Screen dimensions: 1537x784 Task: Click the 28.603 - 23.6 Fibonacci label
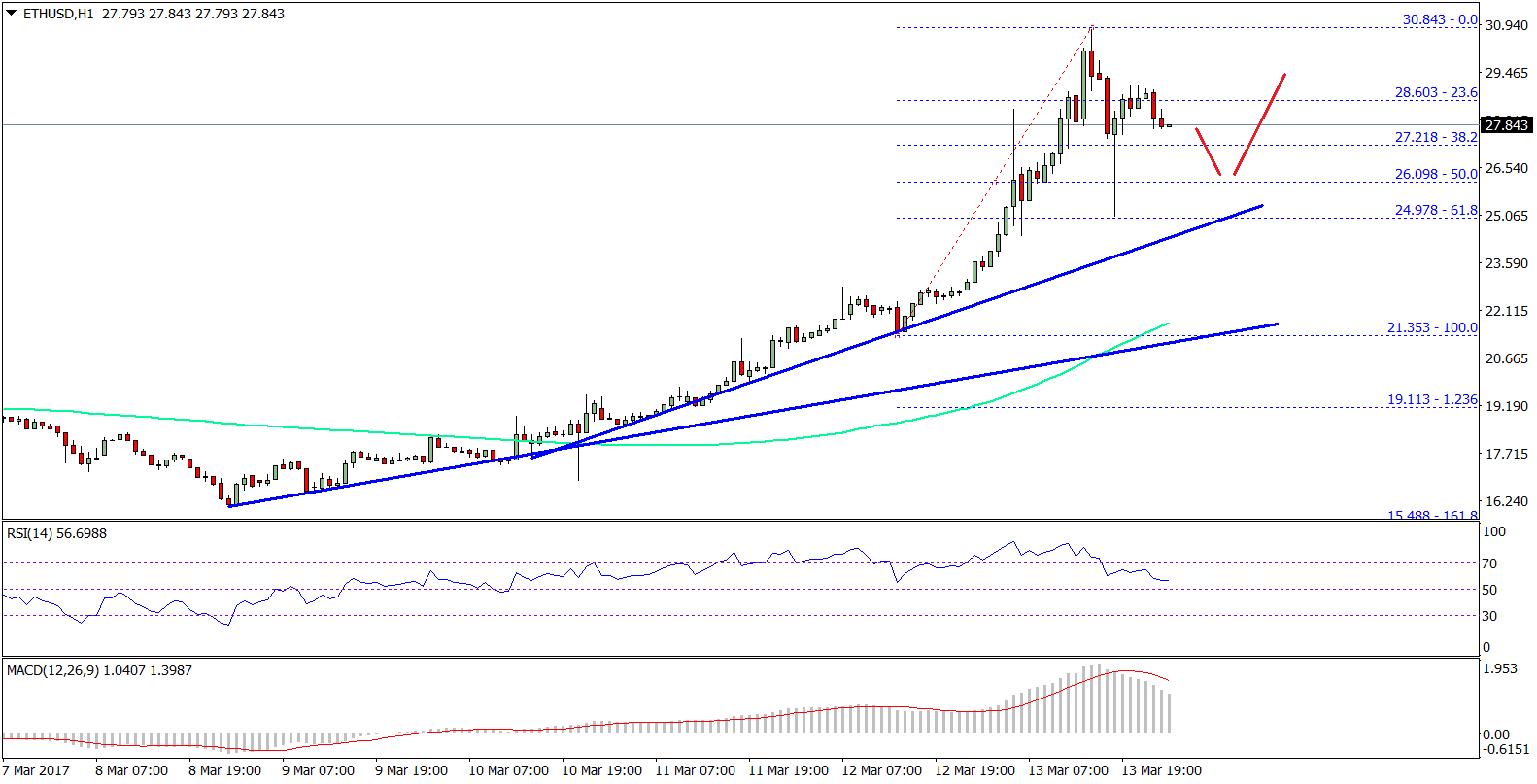tap(1435, 92)
